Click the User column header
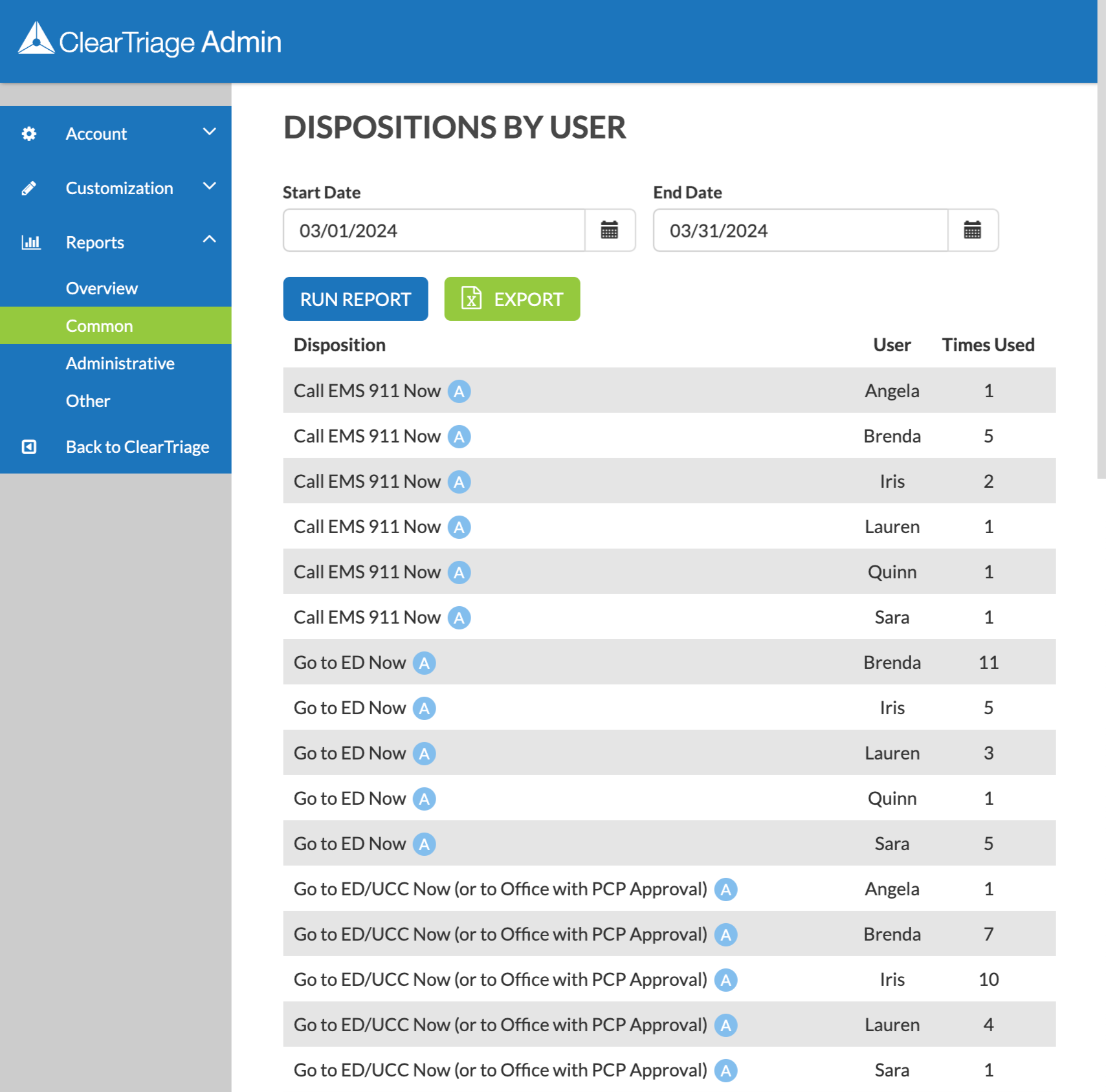 tap(892, 345)
